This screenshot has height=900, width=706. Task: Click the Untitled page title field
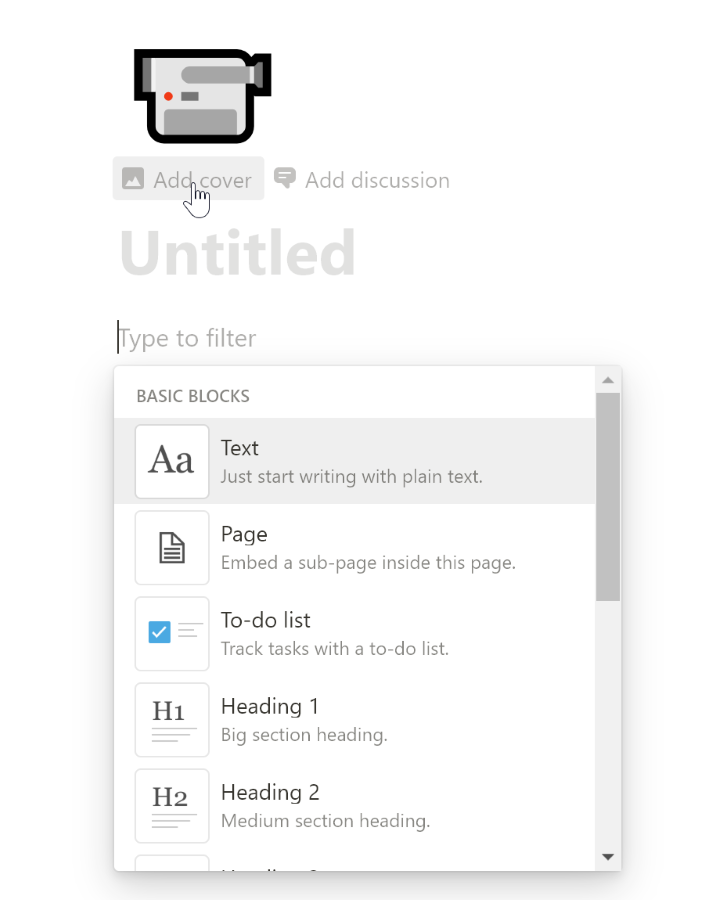coord(238,253)
